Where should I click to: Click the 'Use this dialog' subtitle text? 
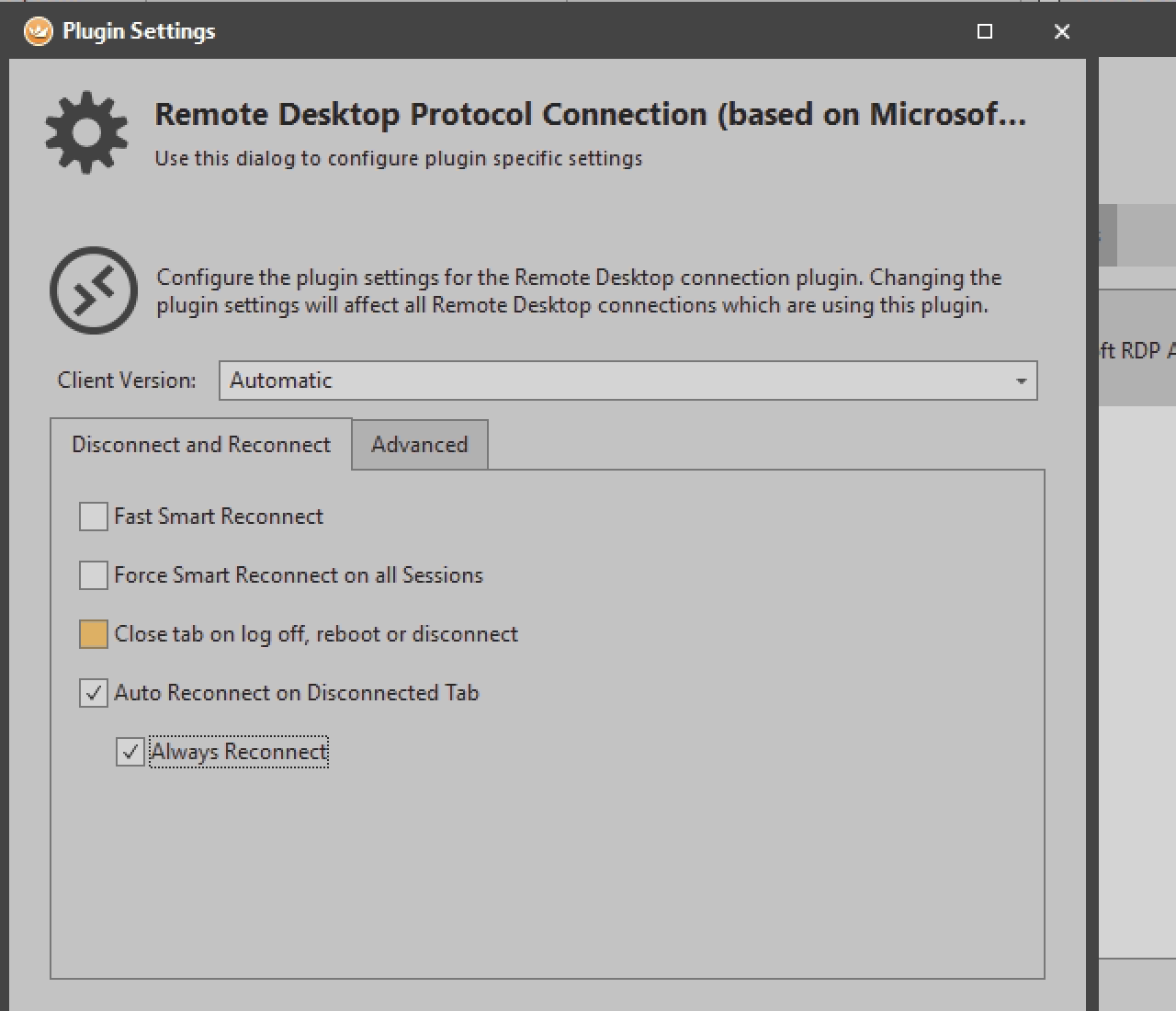[398, 158]
